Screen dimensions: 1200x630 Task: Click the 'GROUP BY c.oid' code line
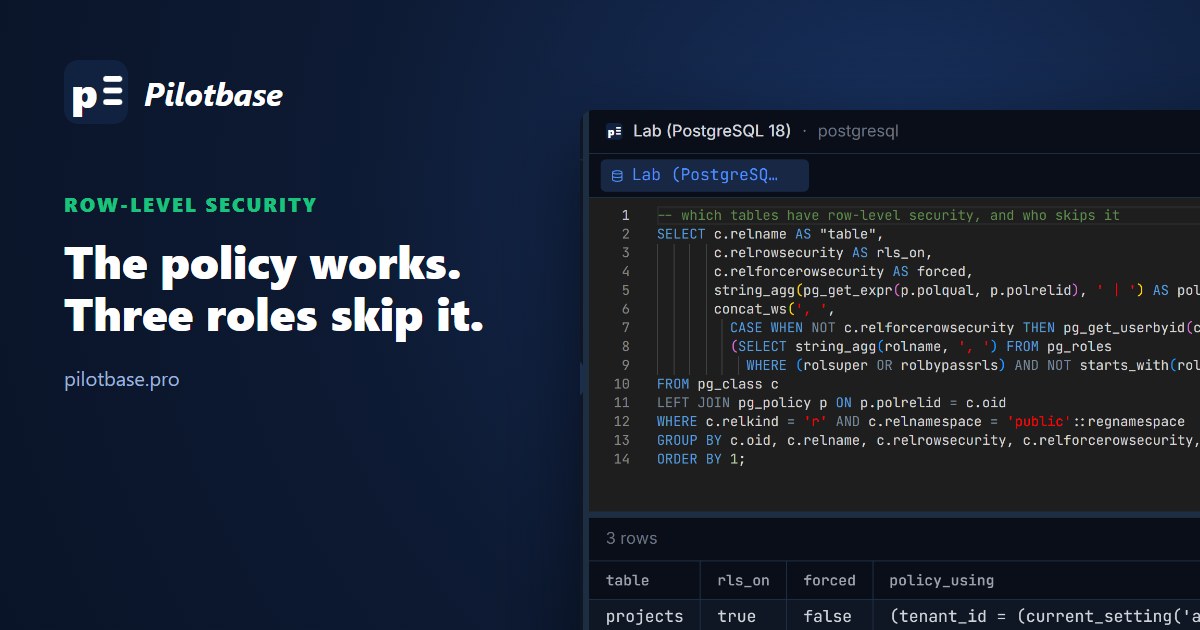coord(928,440)
